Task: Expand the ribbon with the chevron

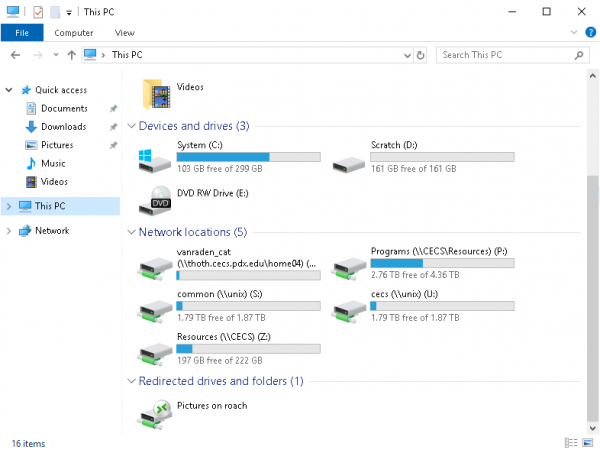Action: pos(575,32)
